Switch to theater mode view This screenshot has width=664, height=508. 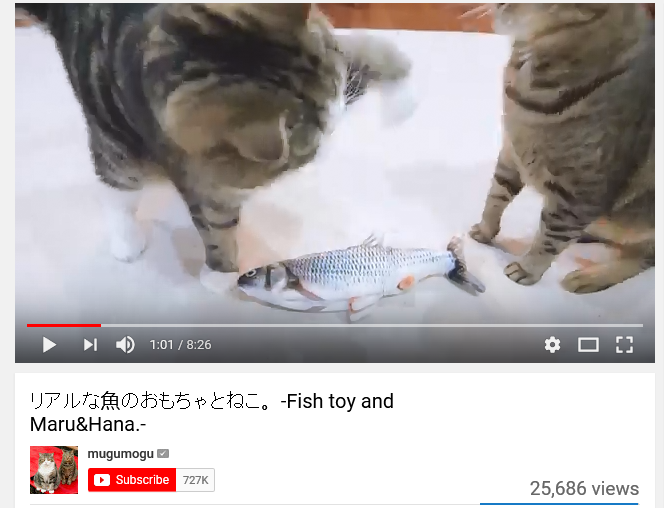coord(588,345)
